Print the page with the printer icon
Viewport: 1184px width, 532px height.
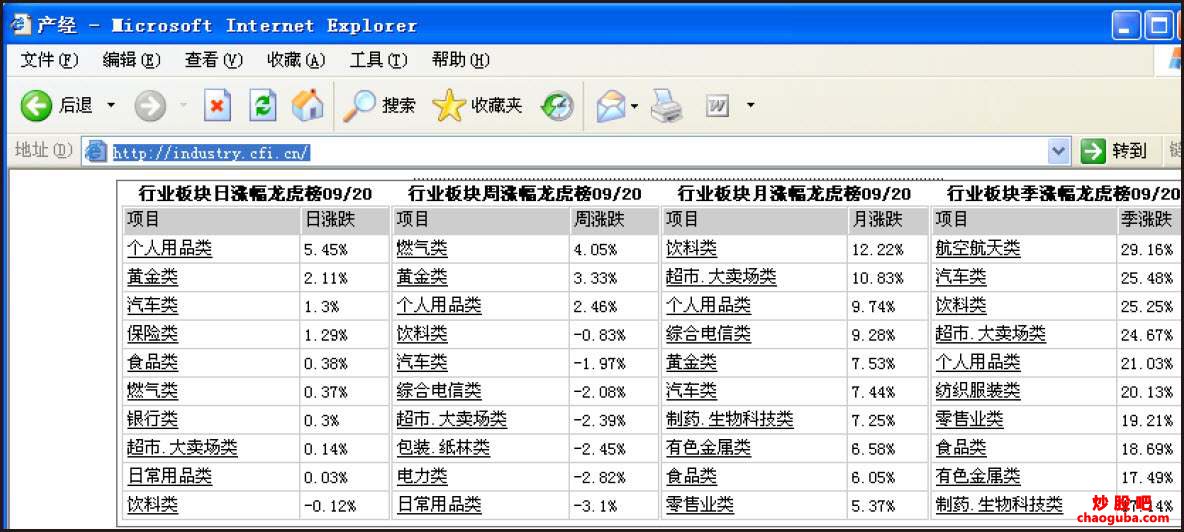click(x=667, y=106)
